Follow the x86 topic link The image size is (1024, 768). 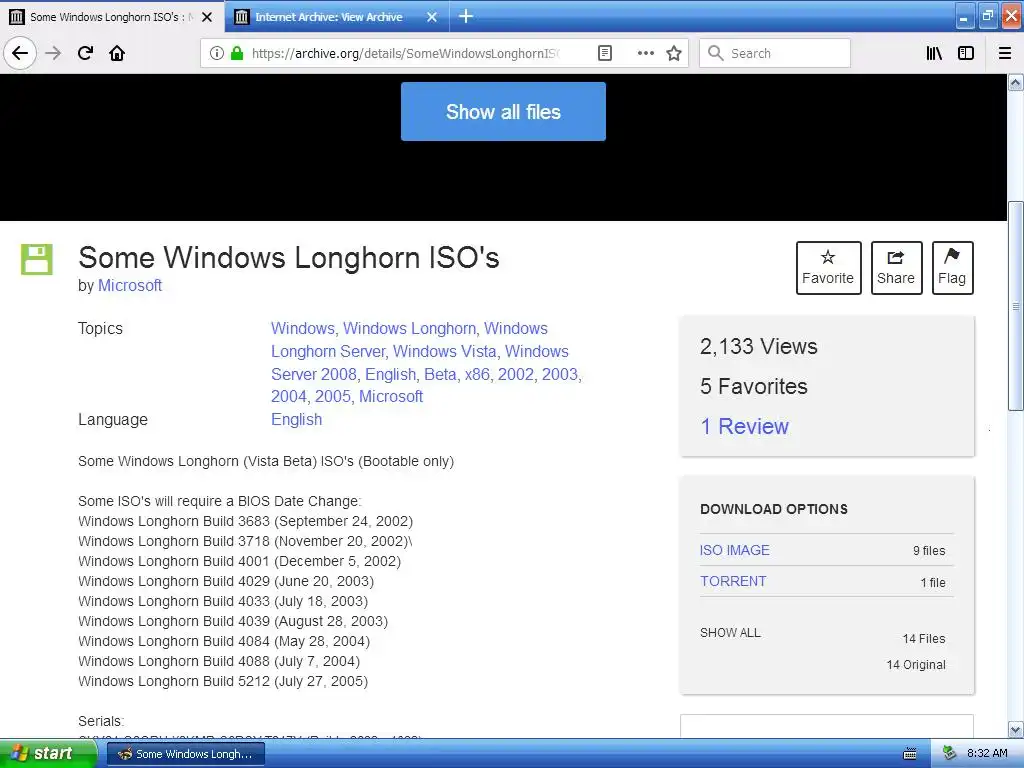477,374
